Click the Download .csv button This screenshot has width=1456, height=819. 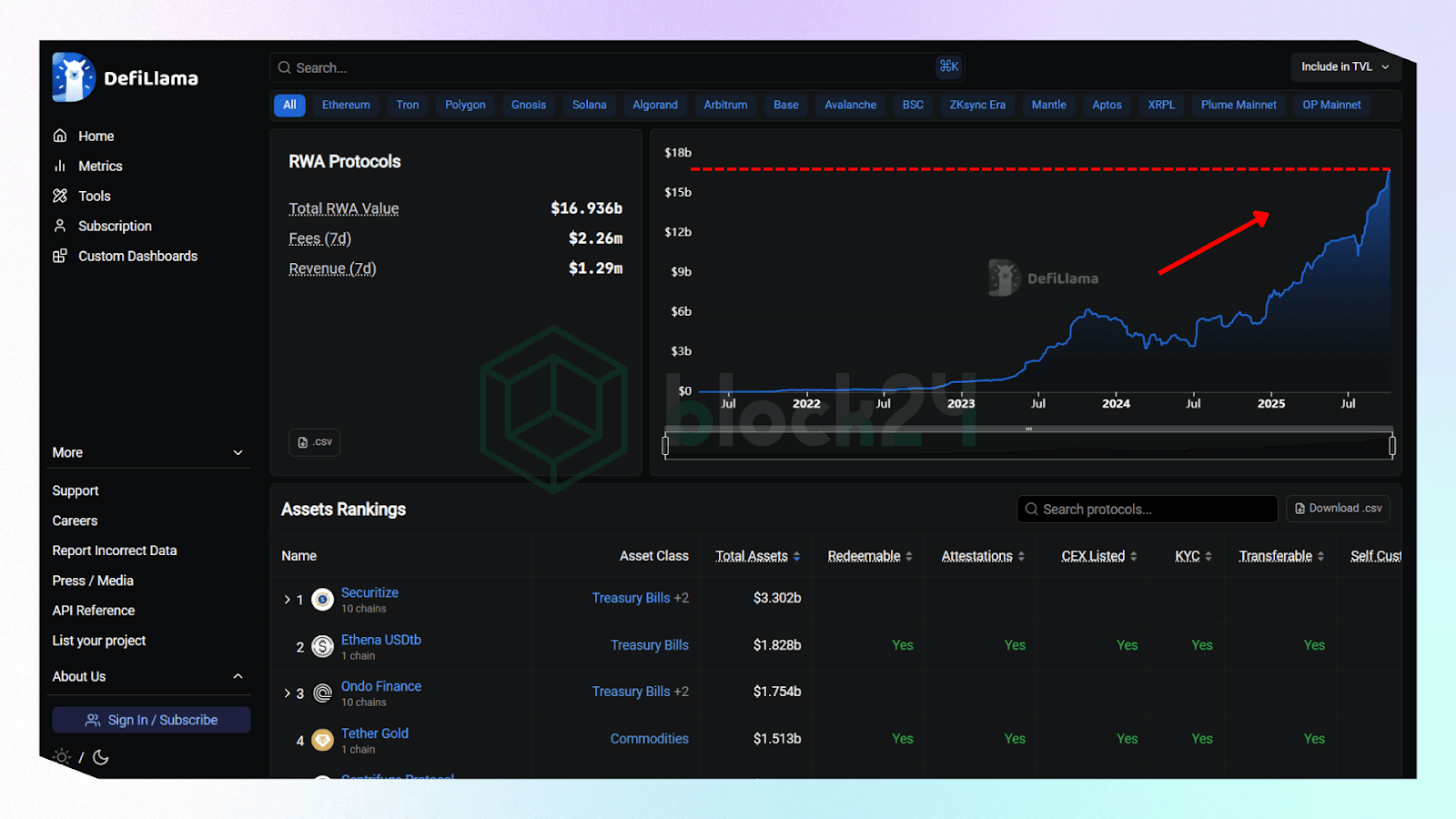pyautogui.click(x=1338, y=509)
